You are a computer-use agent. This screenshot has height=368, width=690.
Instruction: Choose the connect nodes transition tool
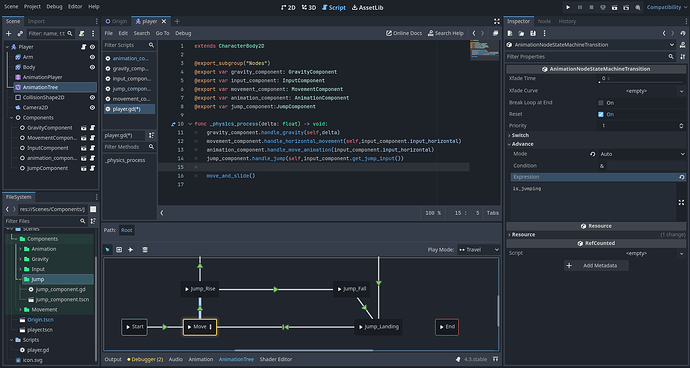131,250
